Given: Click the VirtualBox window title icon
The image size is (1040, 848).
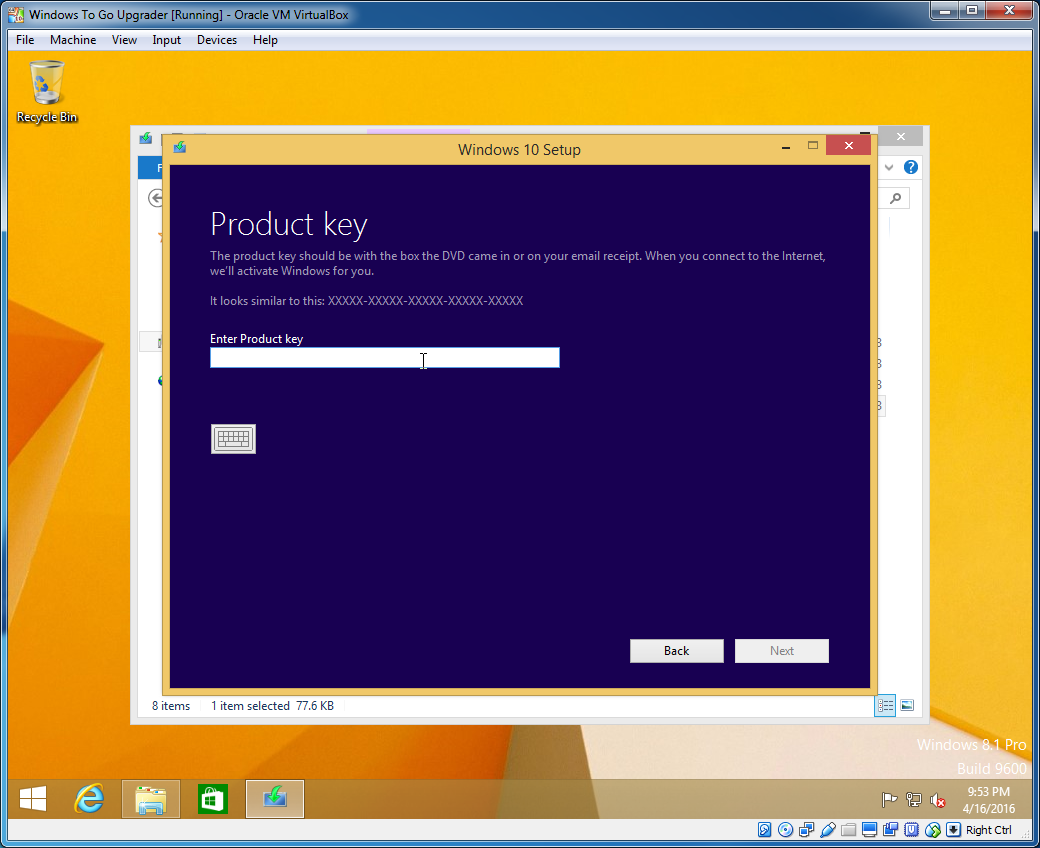Looking at the screenshot, I should (x=16, y=14).
